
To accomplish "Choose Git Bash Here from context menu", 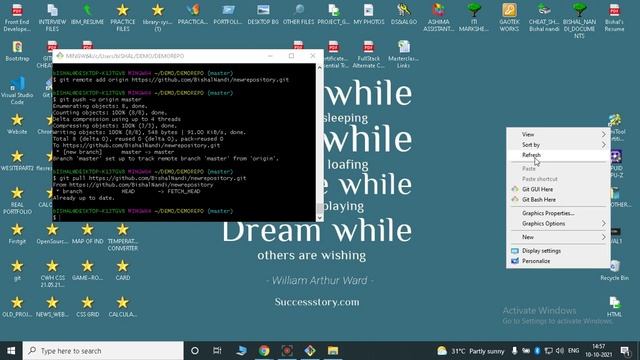I will coord(558,200).
